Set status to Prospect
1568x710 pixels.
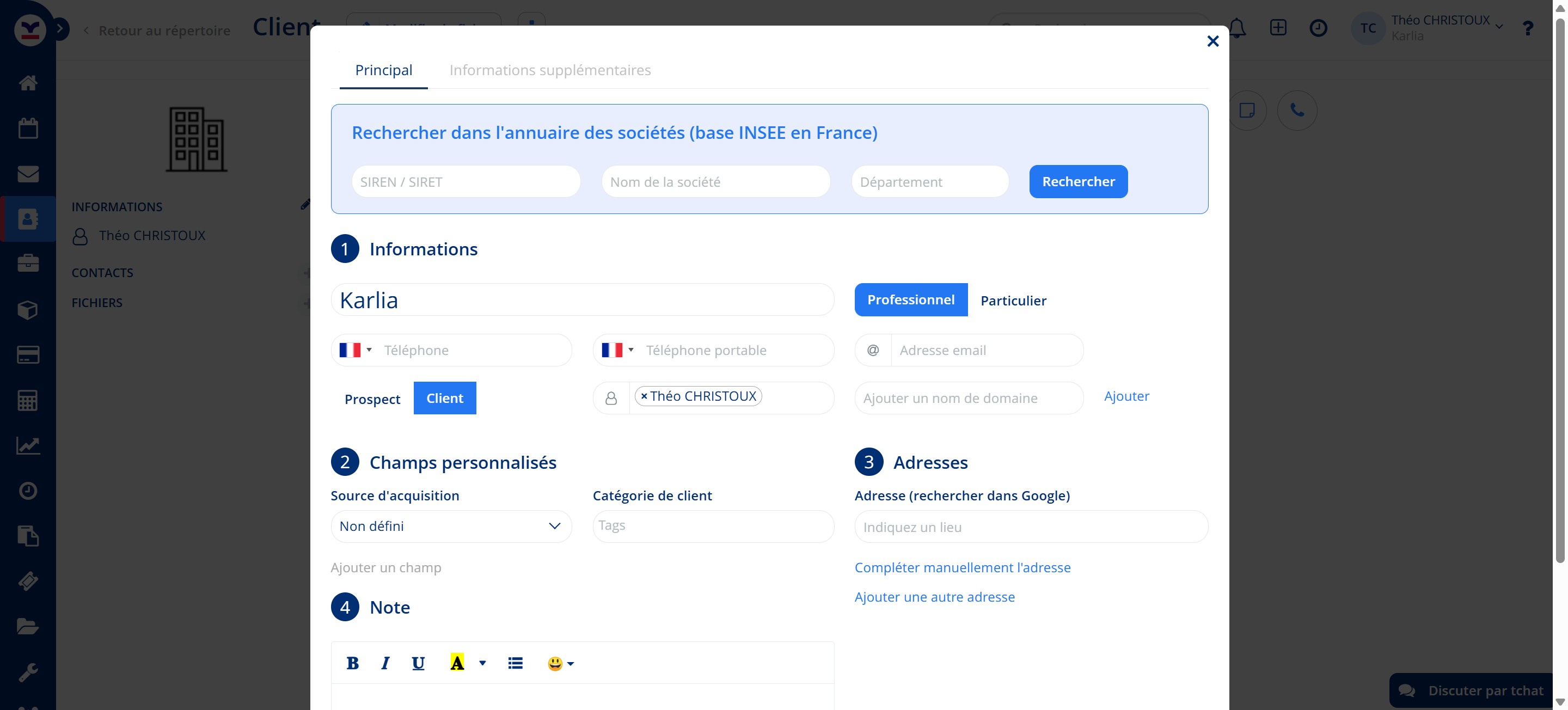(x=372, y=399)
